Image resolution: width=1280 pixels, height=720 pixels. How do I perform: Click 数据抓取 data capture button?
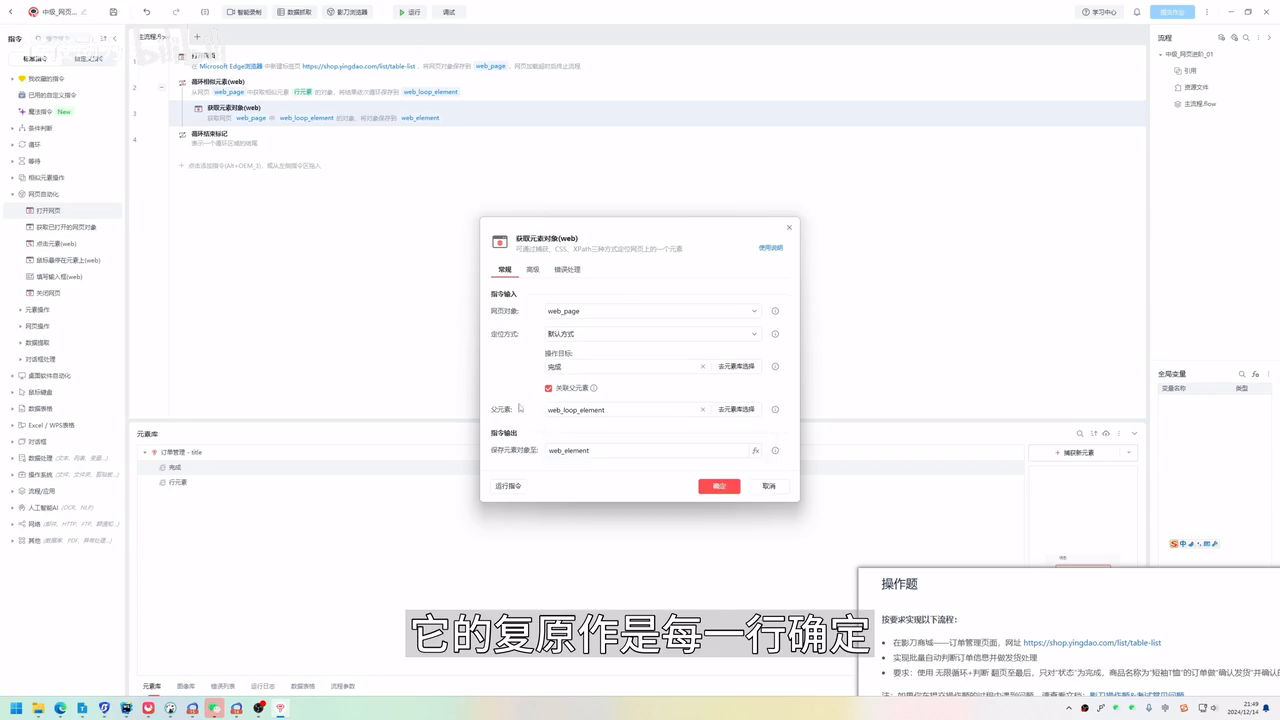(x=294, y=12)
